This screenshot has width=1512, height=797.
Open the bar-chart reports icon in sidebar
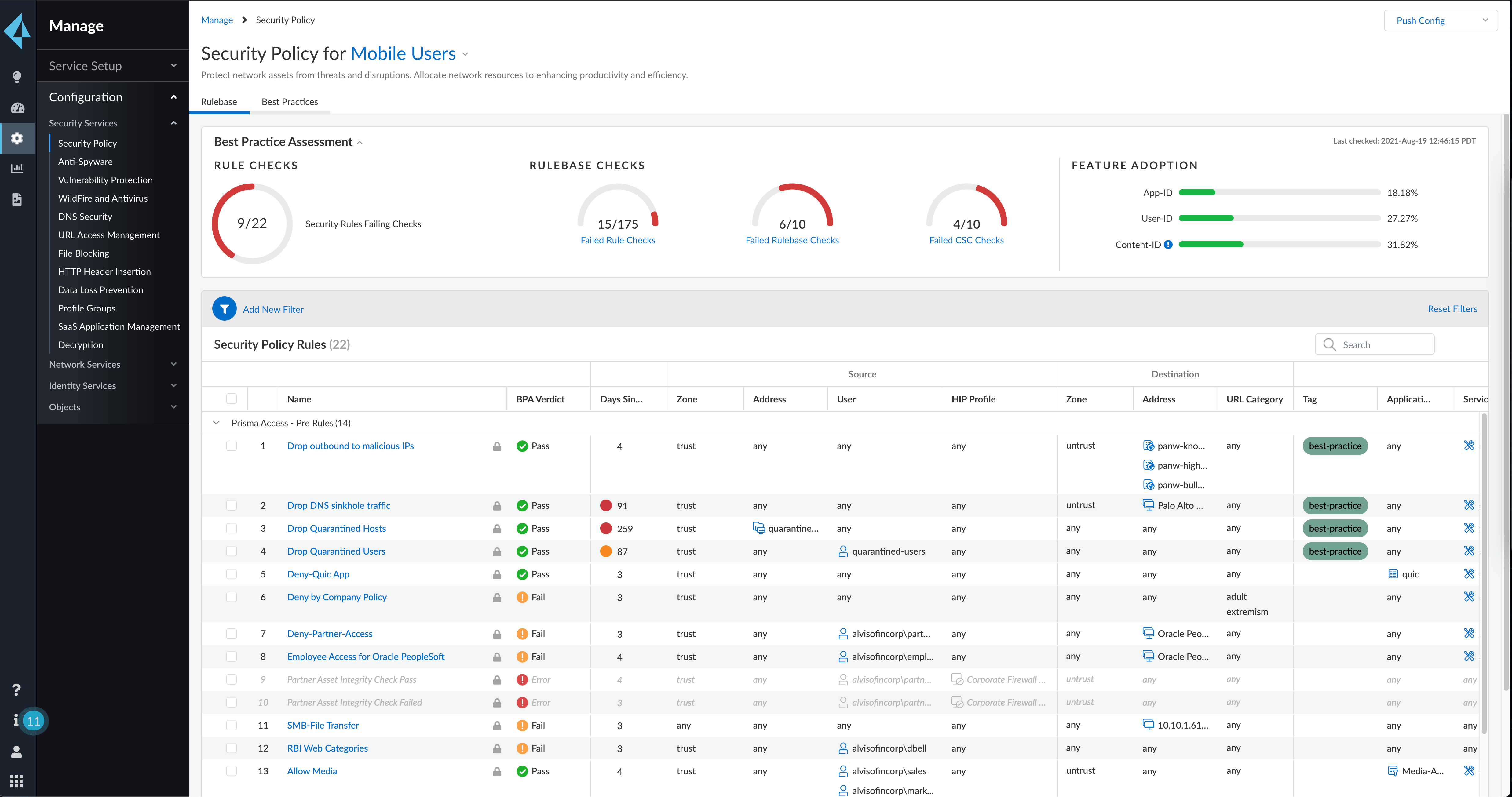tap(17, 169)
